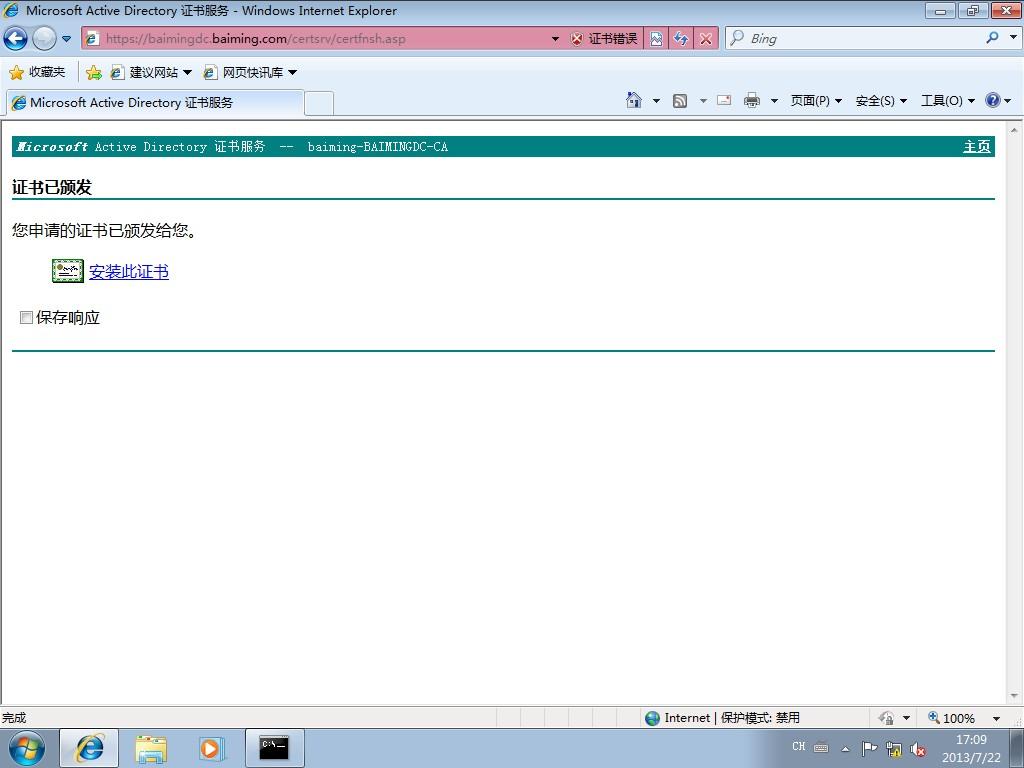This screenshot has height=768, width=1024.
Task: Click the 证书错误 security warning
Action: [x=604, y=39]
